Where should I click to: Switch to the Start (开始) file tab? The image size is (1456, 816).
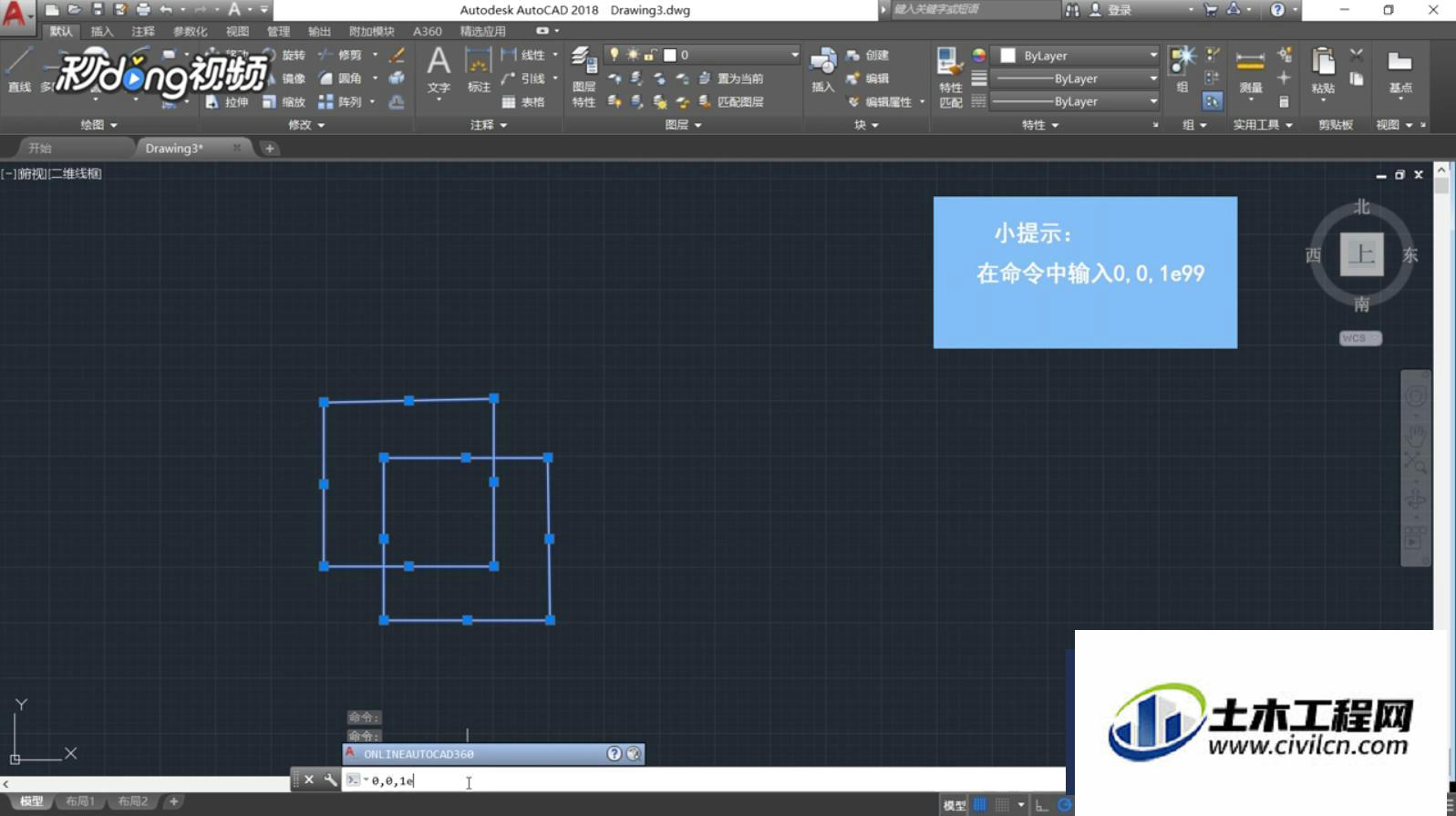point(40,148)
